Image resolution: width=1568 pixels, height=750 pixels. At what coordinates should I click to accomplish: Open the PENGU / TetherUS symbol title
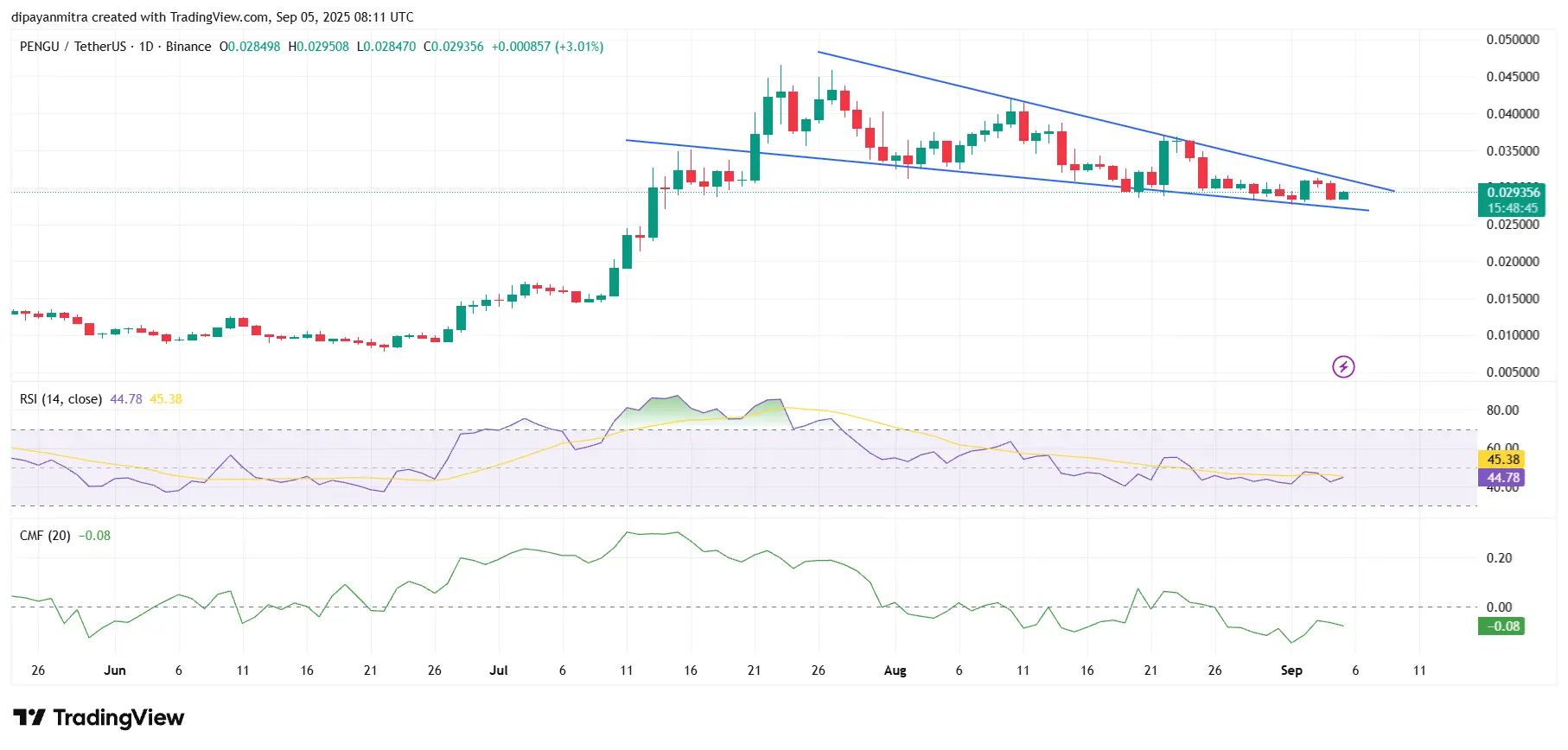coord(73,47)
